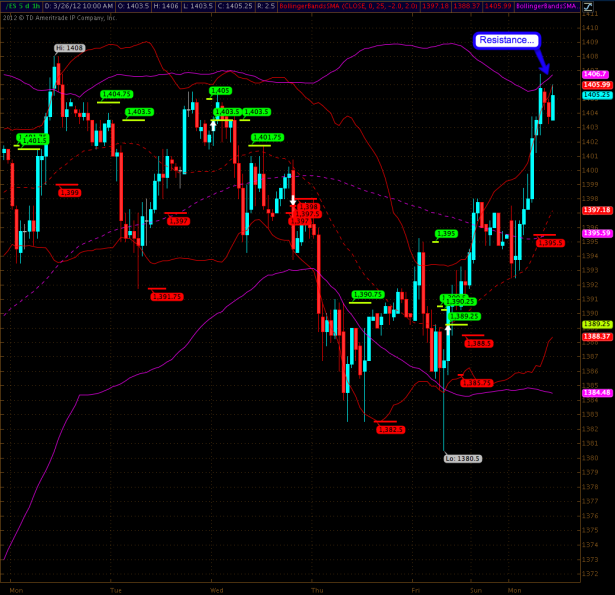Click the red 1,388.5 support label
This screenshot has width=615, height=595.
[x=479, y=344]
